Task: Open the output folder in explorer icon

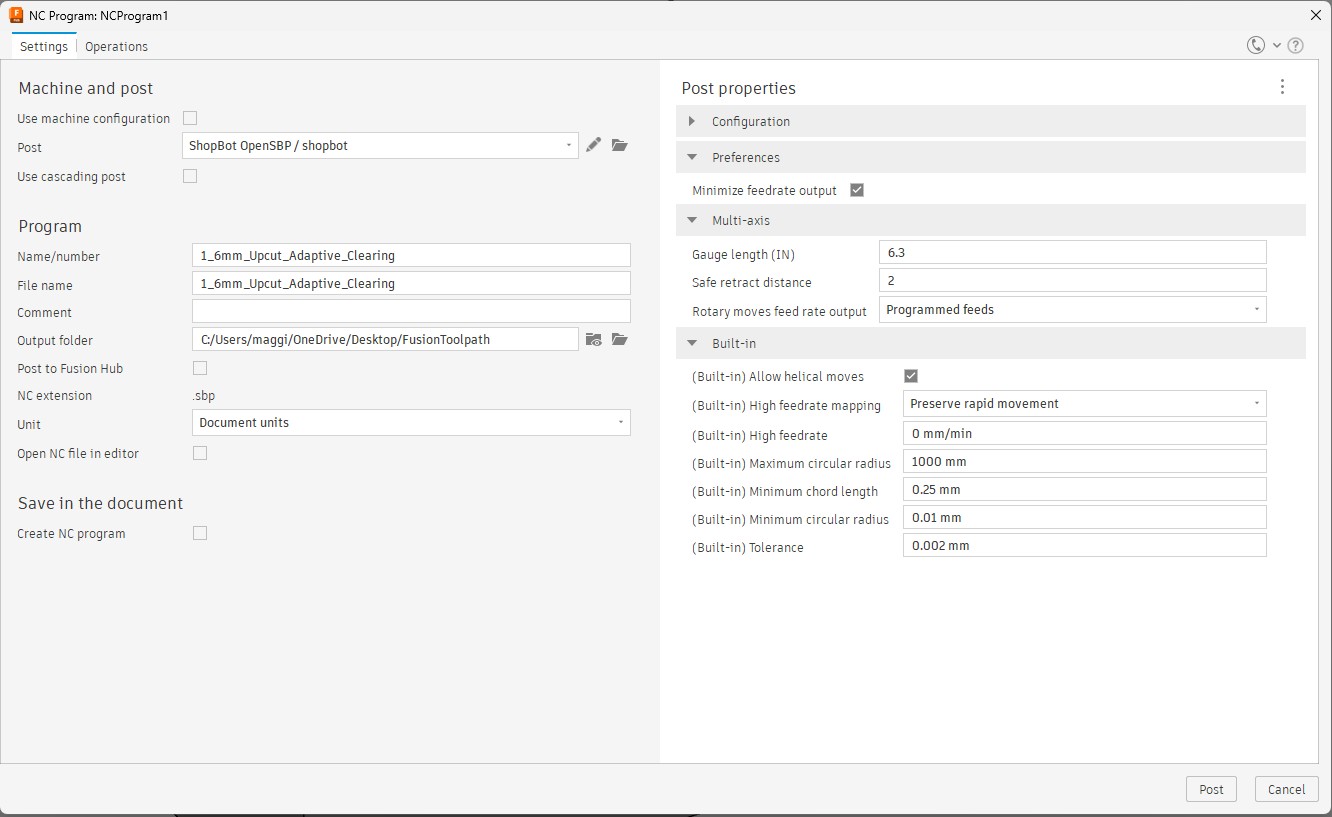Action: click(620, 339)
